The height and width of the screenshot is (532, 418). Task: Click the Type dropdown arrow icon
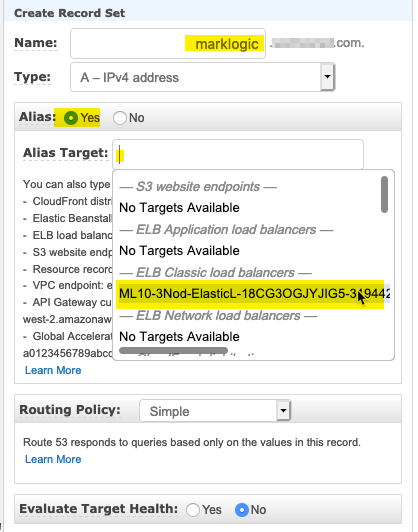327,77
